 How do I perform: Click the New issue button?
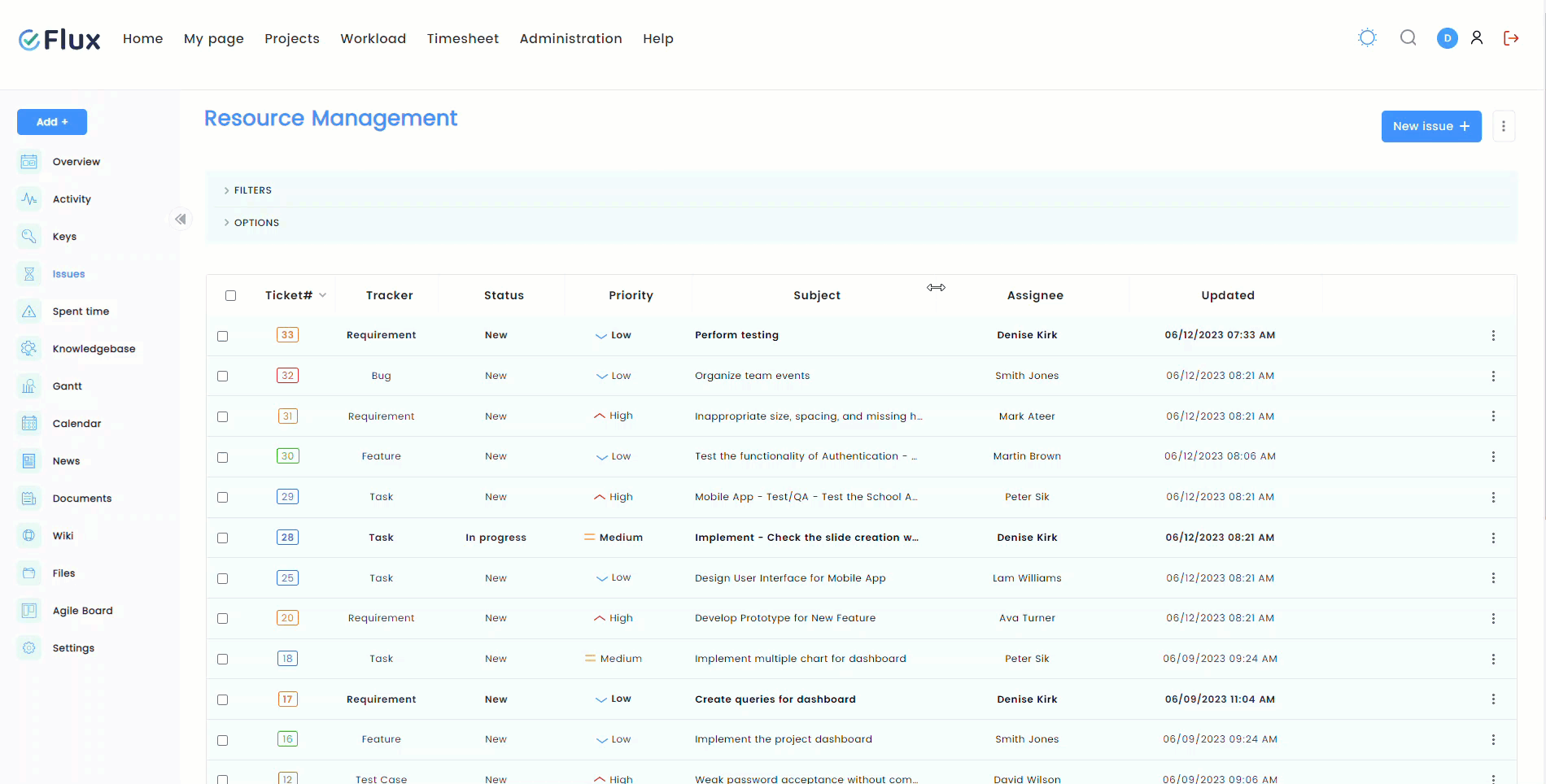pyautogui.click(x=1430, y=126)
